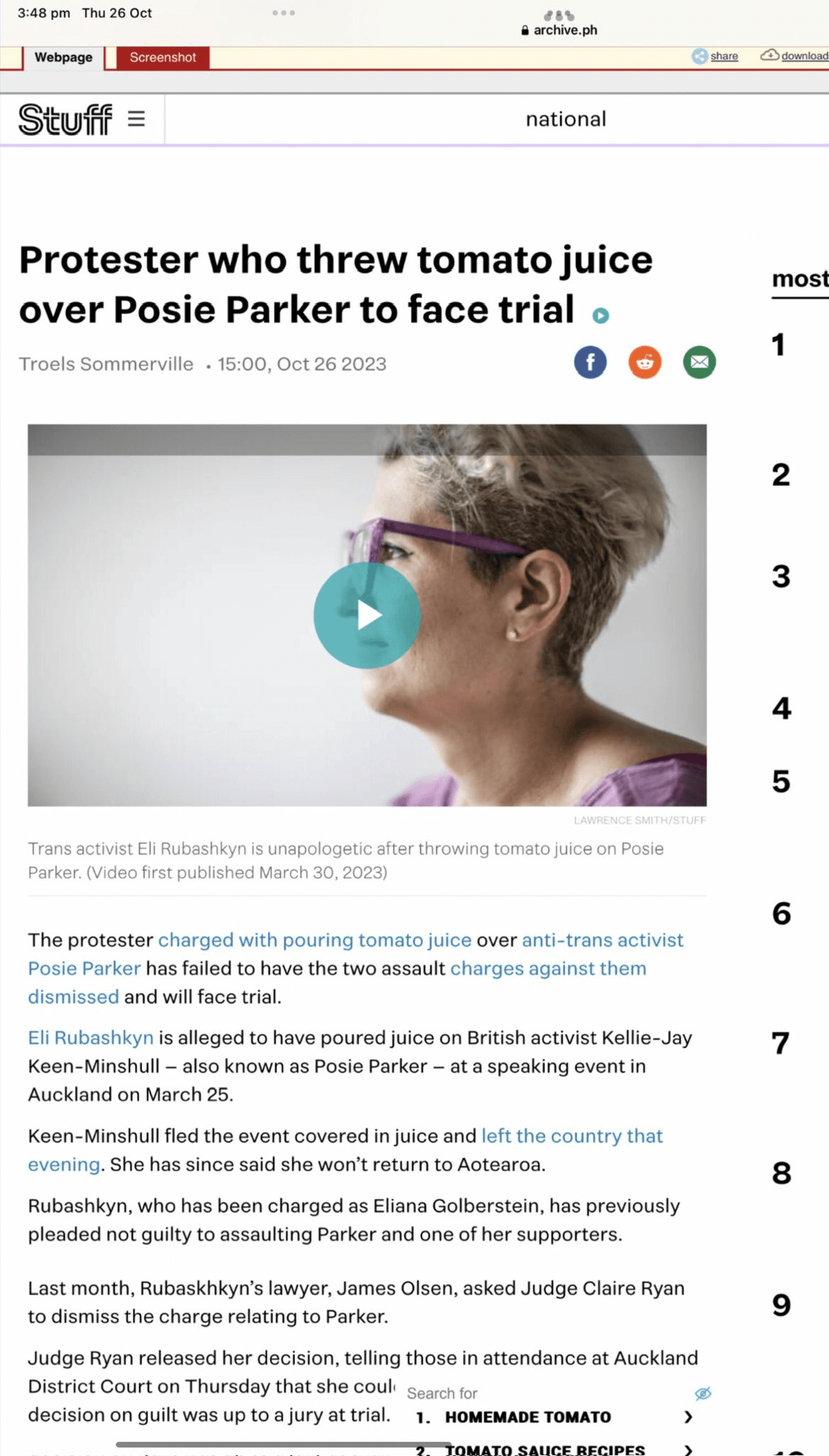Click the Stuff logo
The height and width of the screenshot is (1456, 829).
tap(65, 119)
